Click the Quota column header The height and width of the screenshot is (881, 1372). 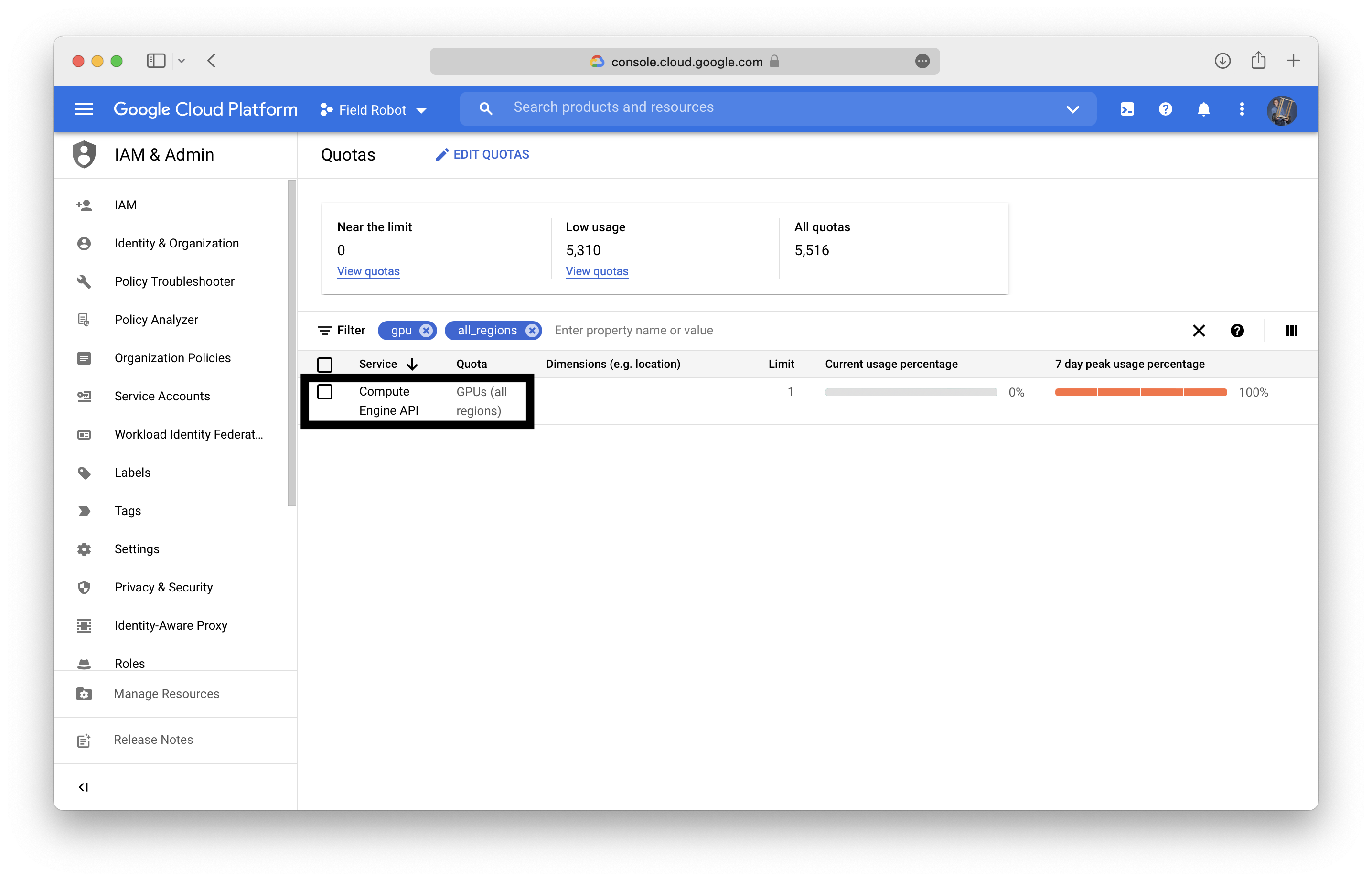click(471, 364)
